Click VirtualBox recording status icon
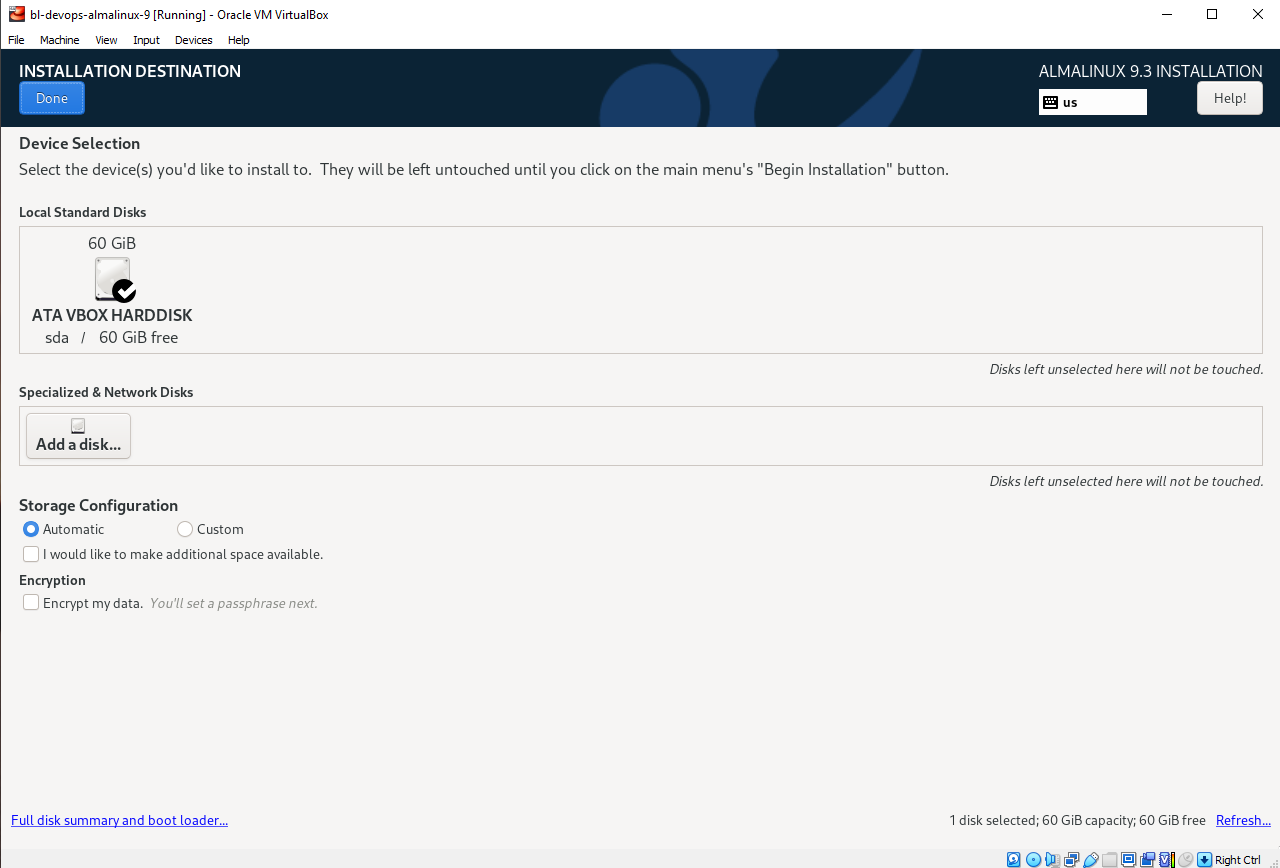This screenshot has height=868, width=1280. click(1148, 859)
